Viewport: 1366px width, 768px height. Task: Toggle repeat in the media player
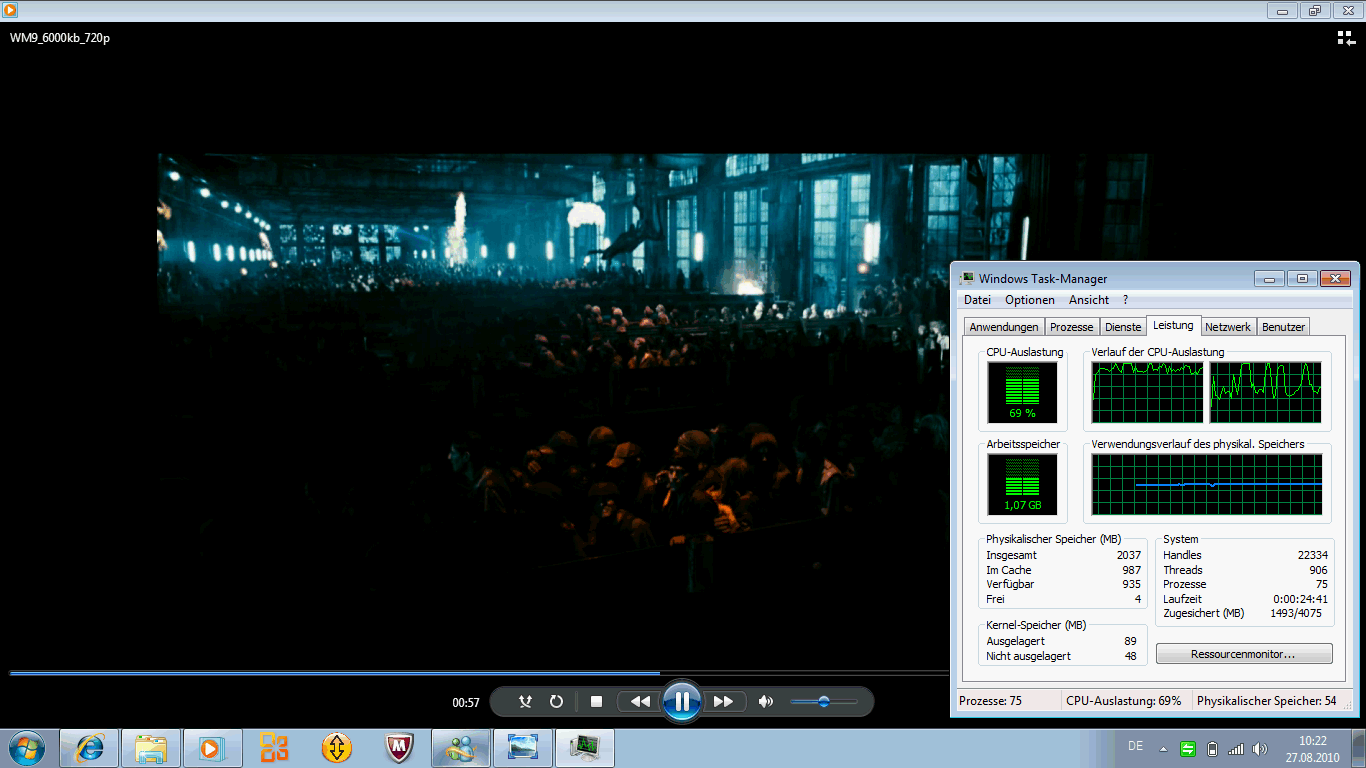557,702
